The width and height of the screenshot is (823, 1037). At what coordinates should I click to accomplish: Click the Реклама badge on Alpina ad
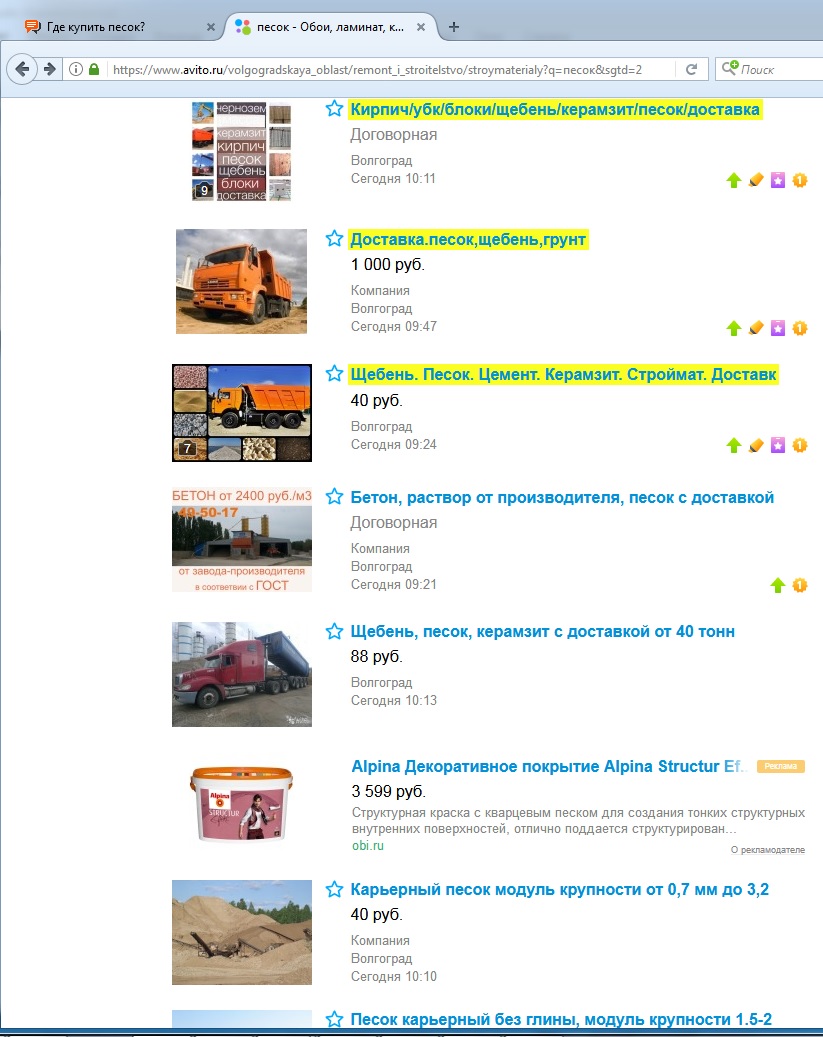(x=781, y=766)
